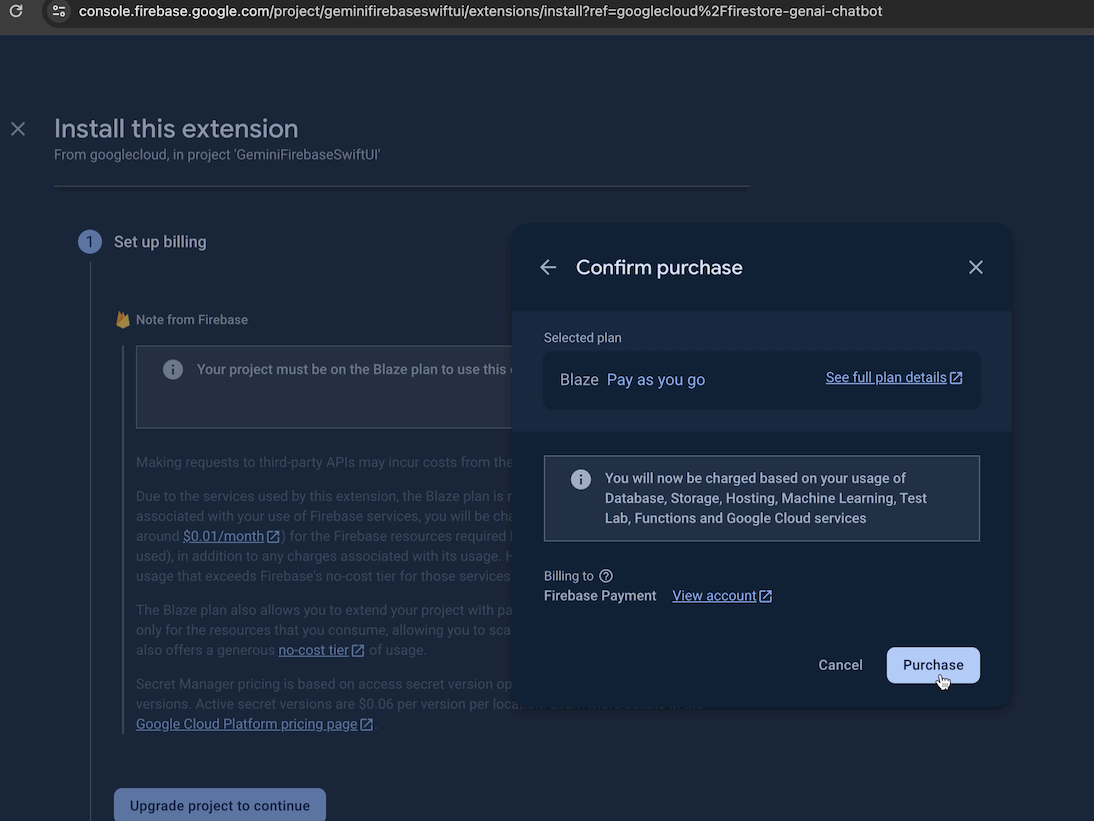1094x821 pixels.
Task: Close the Install this extension page
Action: (18, 129)
